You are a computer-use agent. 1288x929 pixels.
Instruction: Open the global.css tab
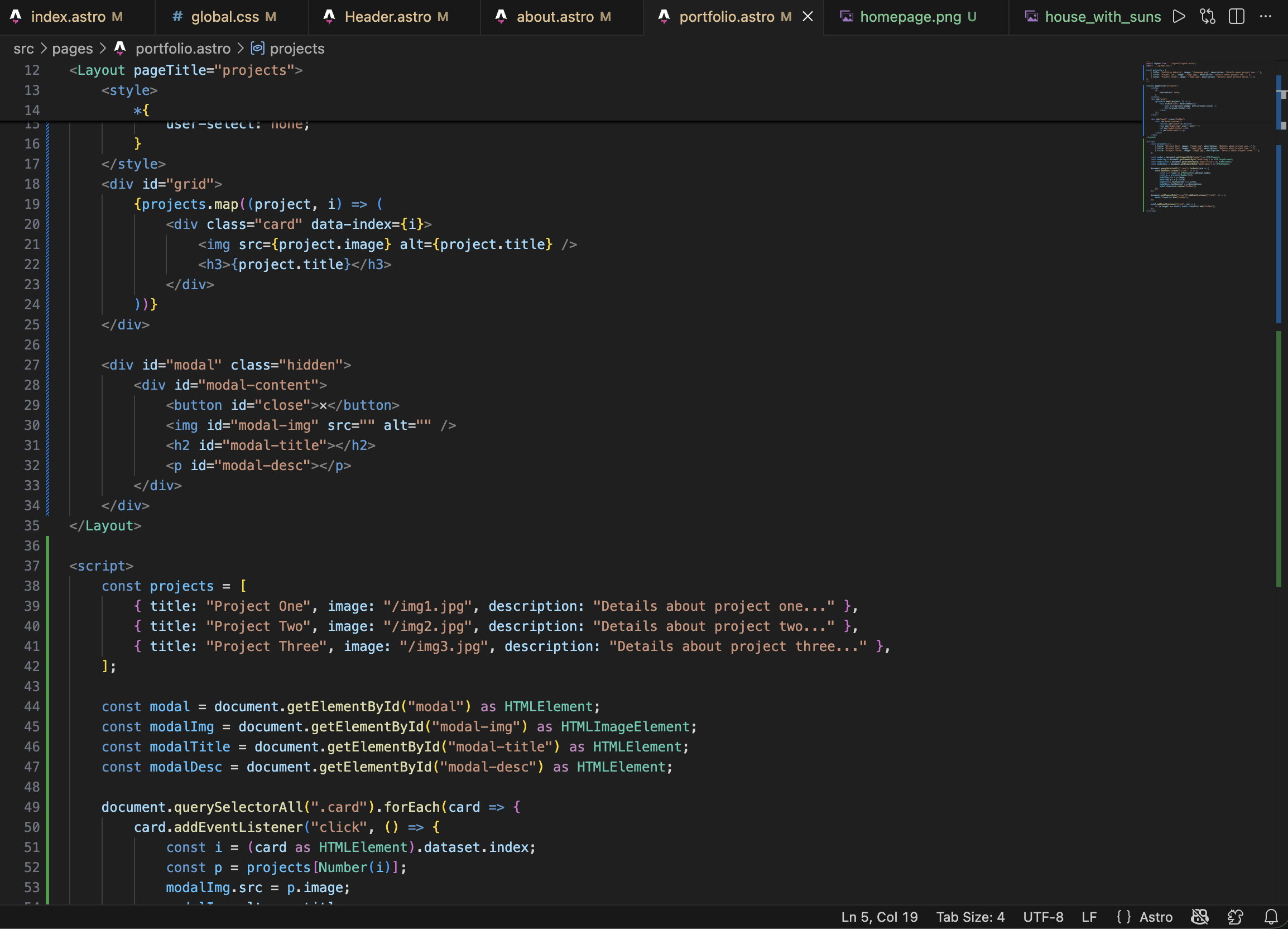(x=225, y=17)
